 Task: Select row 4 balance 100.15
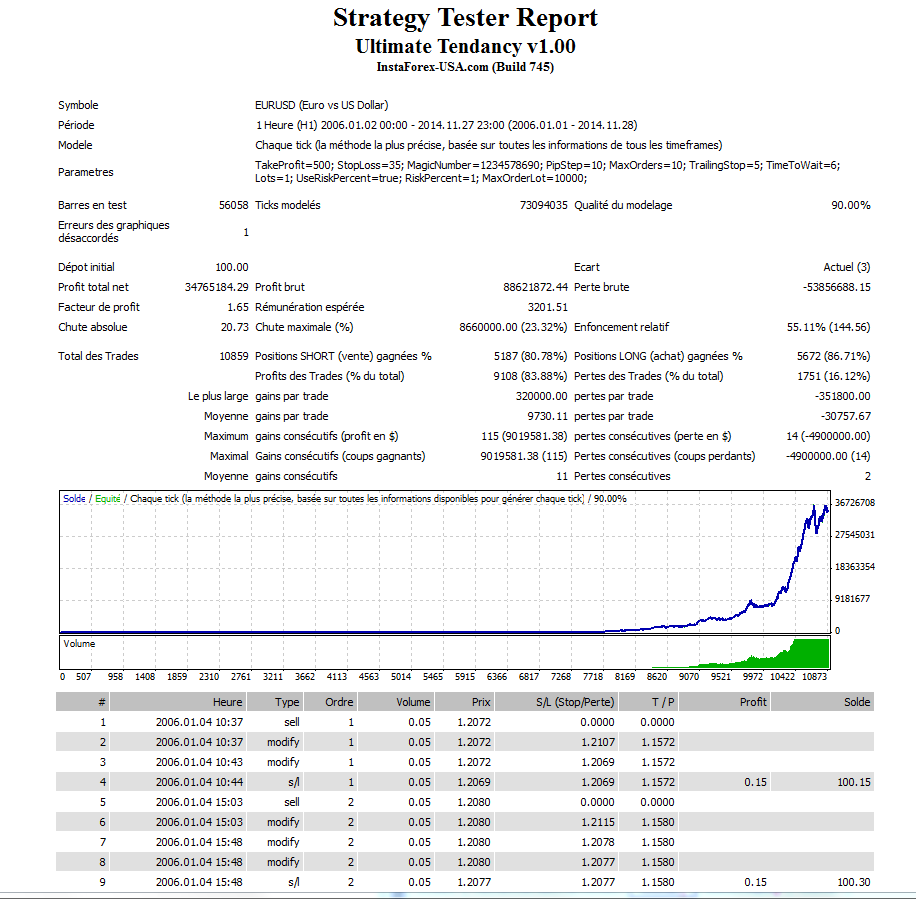[x=854, y=782]
